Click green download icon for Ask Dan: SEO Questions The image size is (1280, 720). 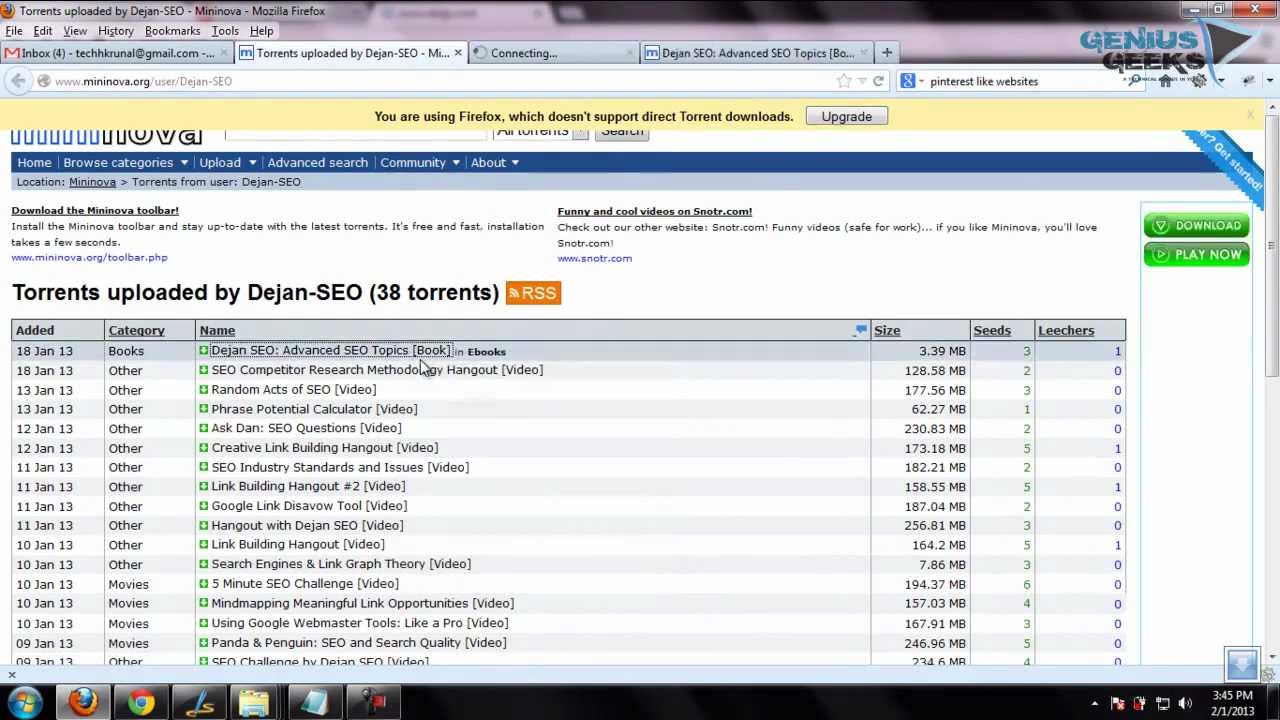tap(203, 428)
